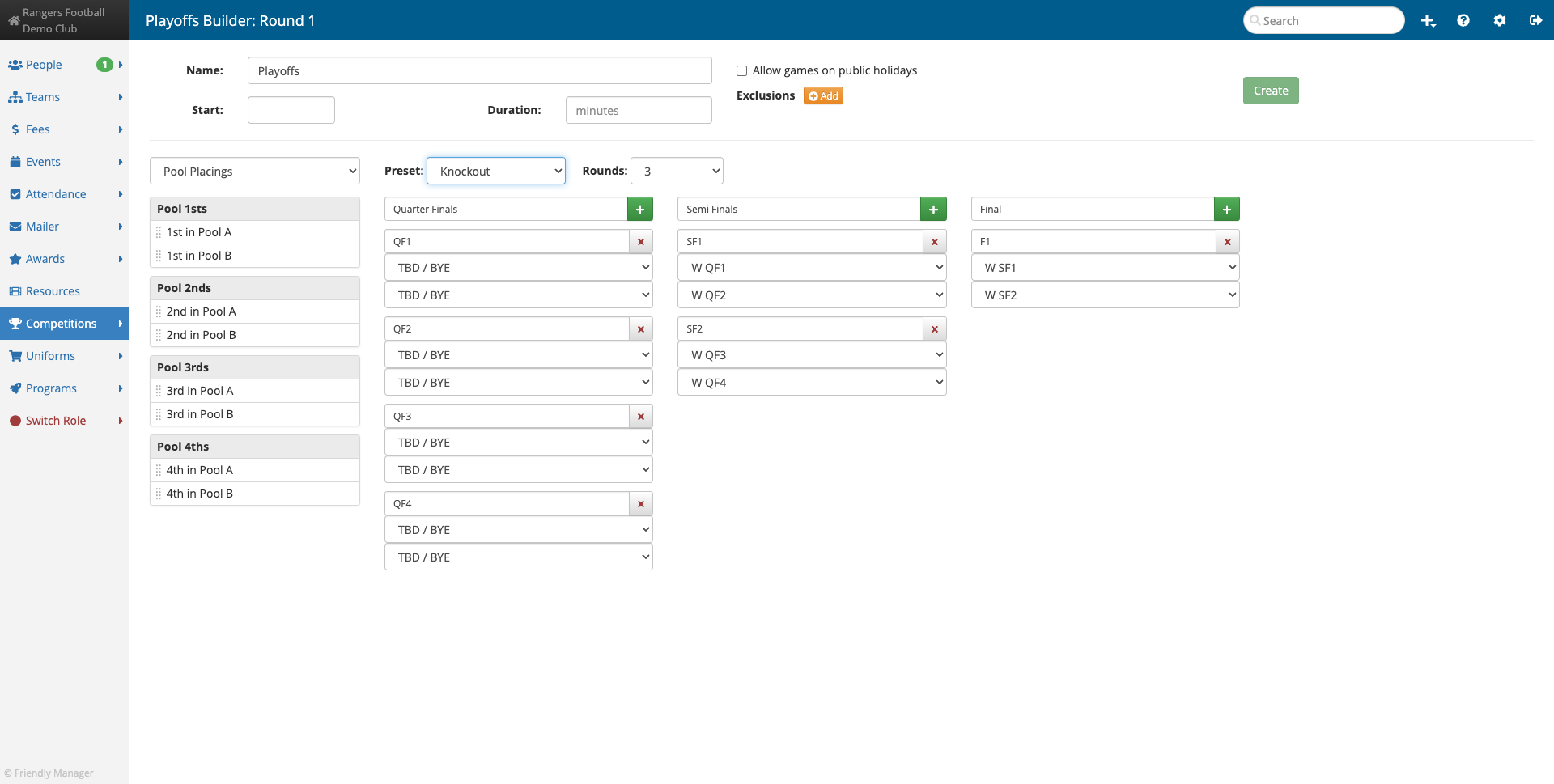This screenshot has width=1554, height=784.
Task: Click the orange Add exclusions button
Action: [x=822, y=95]
